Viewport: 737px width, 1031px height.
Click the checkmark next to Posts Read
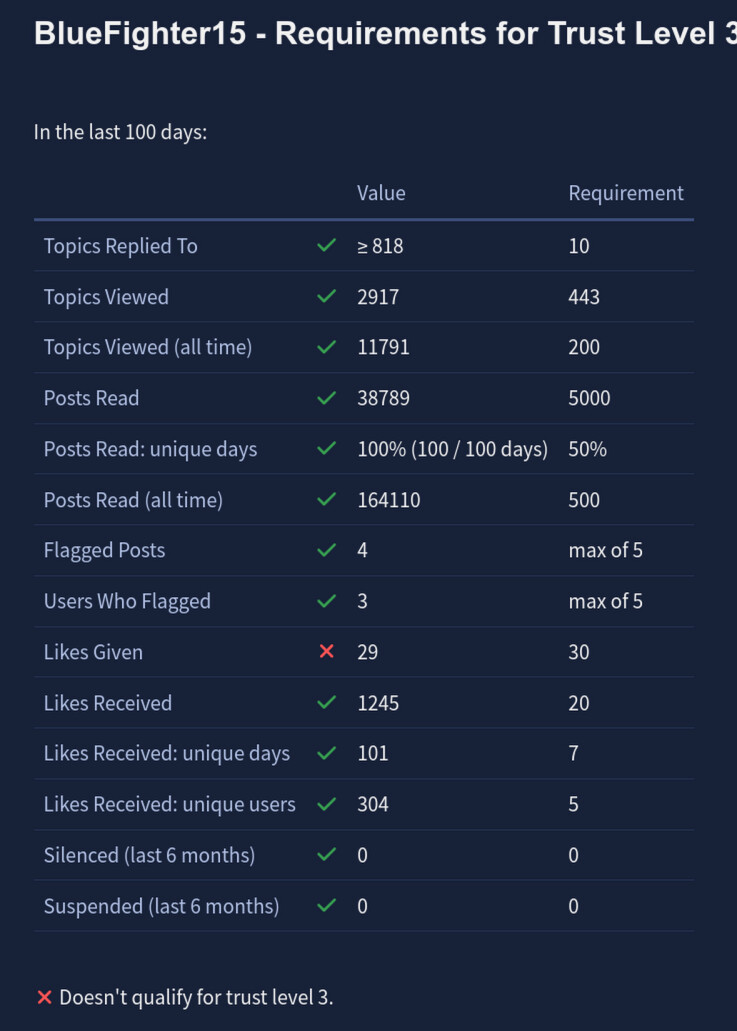coord(326,398)
